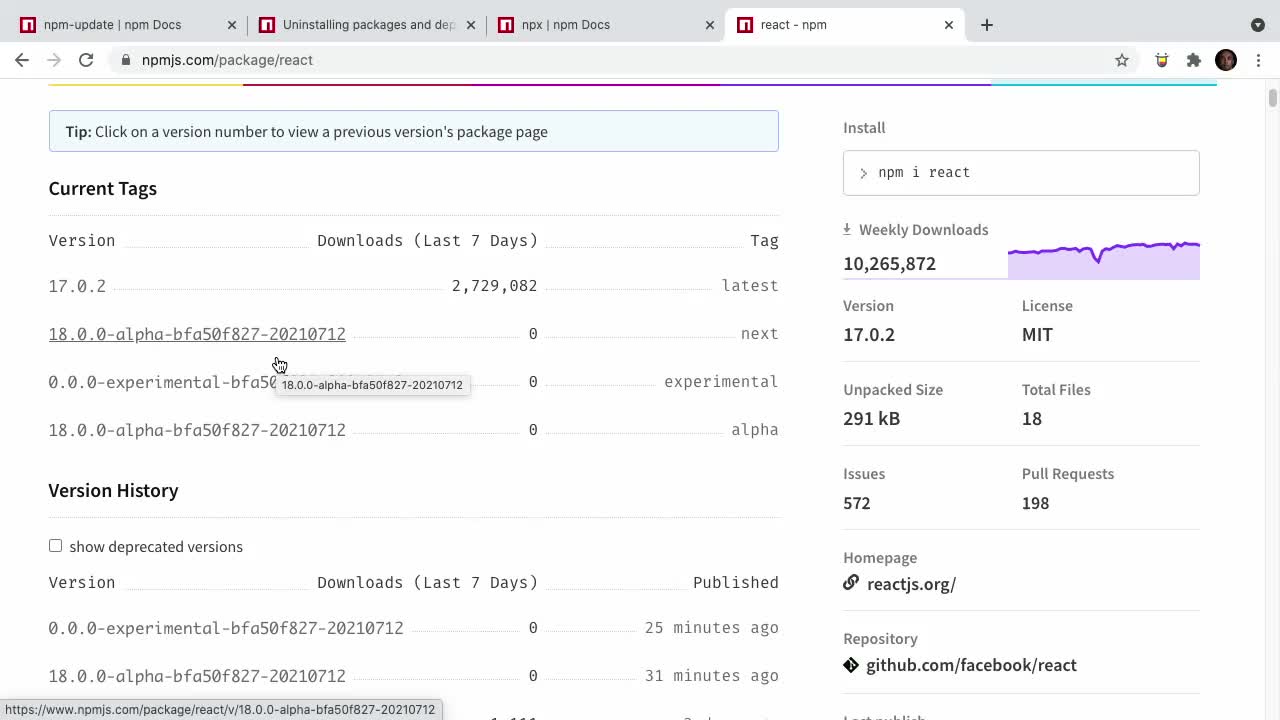
Task: Reload the current page
Action: (86, 60)
